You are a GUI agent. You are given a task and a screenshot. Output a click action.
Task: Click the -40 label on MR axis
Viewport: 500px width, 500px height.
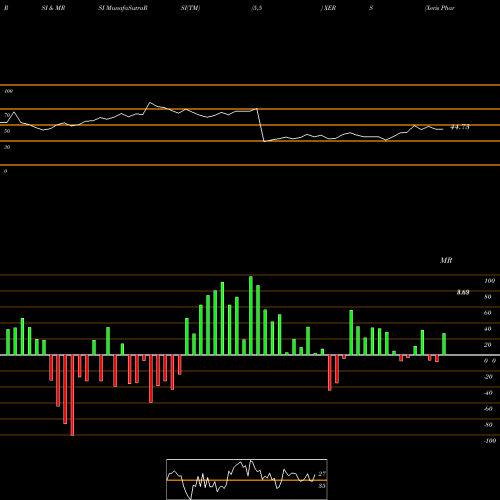(488, 393)
